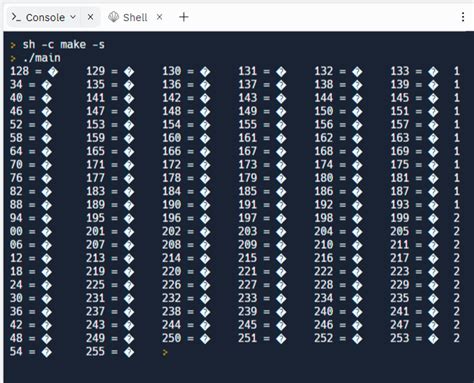Click the '249 =' output entry
Viewport: 474px width, 383px height.
click(x=110, y=338)
